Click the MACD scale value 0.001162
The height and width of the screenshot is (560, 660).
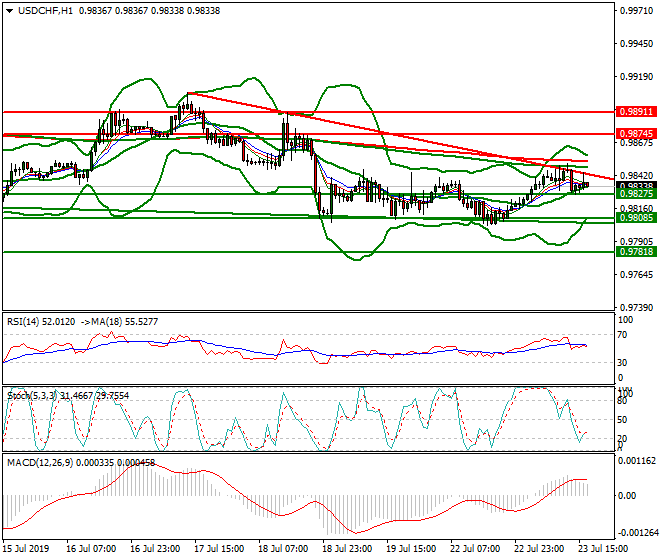[637, 461]
